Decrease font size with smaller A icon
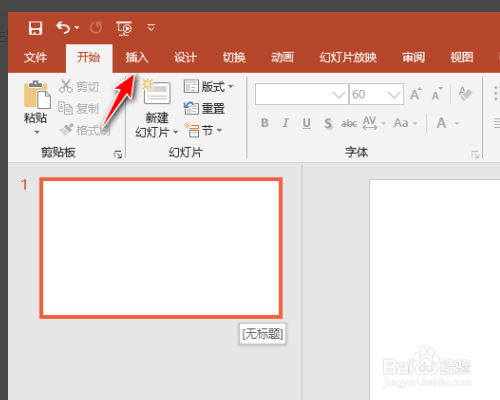500x400 pixels. [437, 94]
